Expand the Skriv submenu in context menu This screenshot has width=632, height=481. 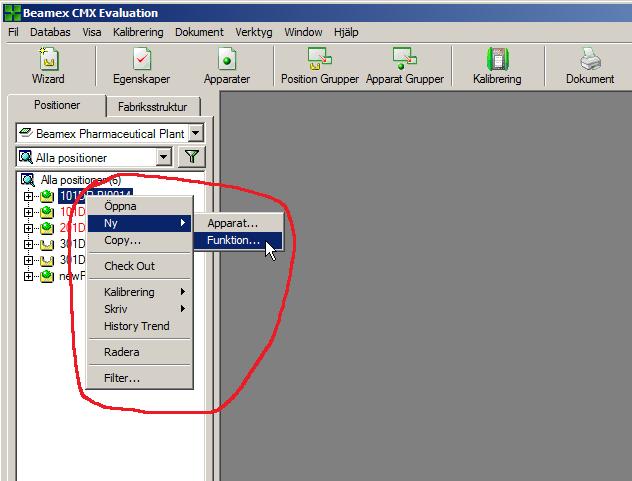pyautogui.click(x=183, y=309)
